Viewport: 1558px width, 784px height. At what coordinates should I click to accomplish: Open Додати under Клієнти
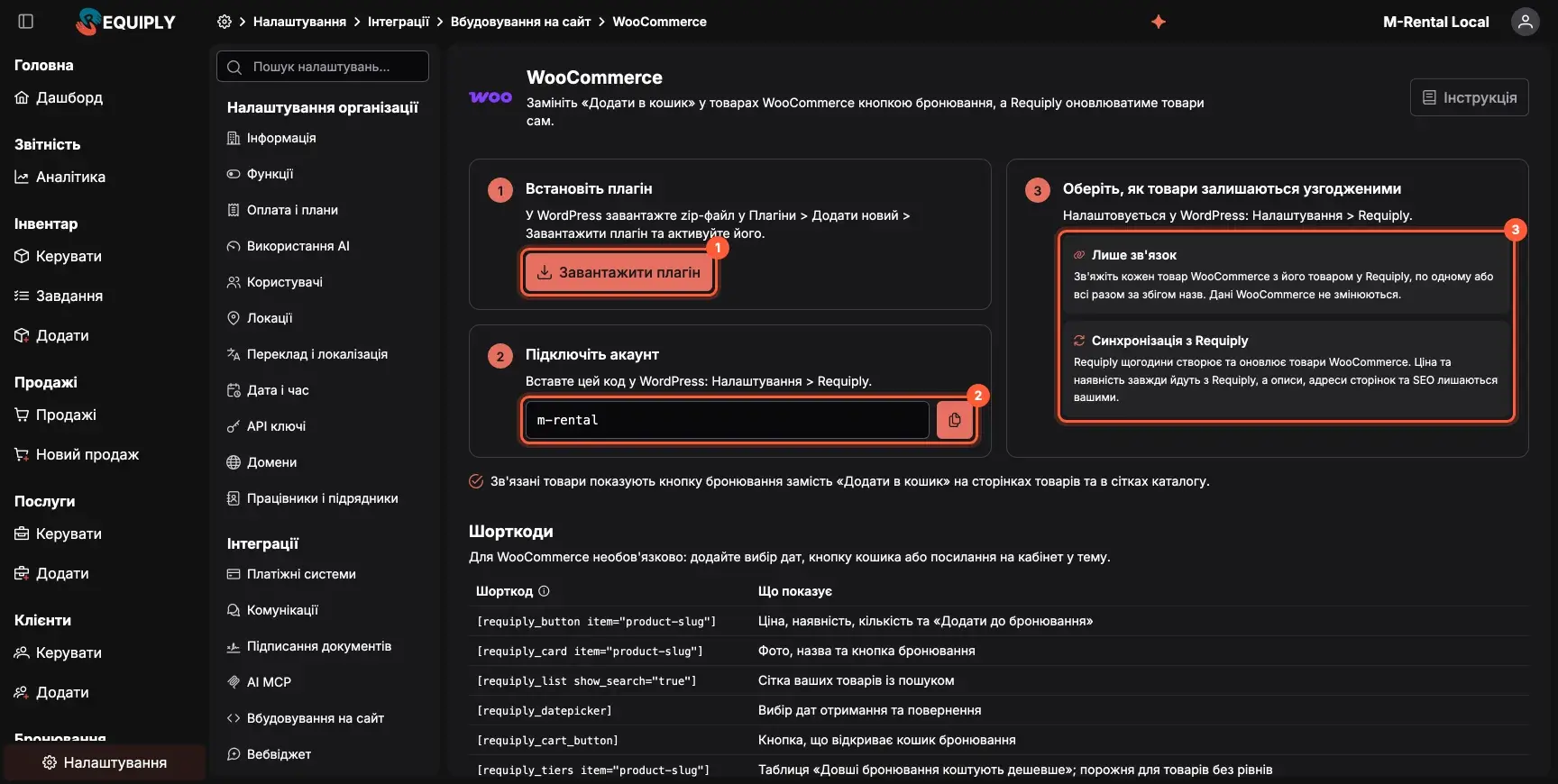point(52,692)
